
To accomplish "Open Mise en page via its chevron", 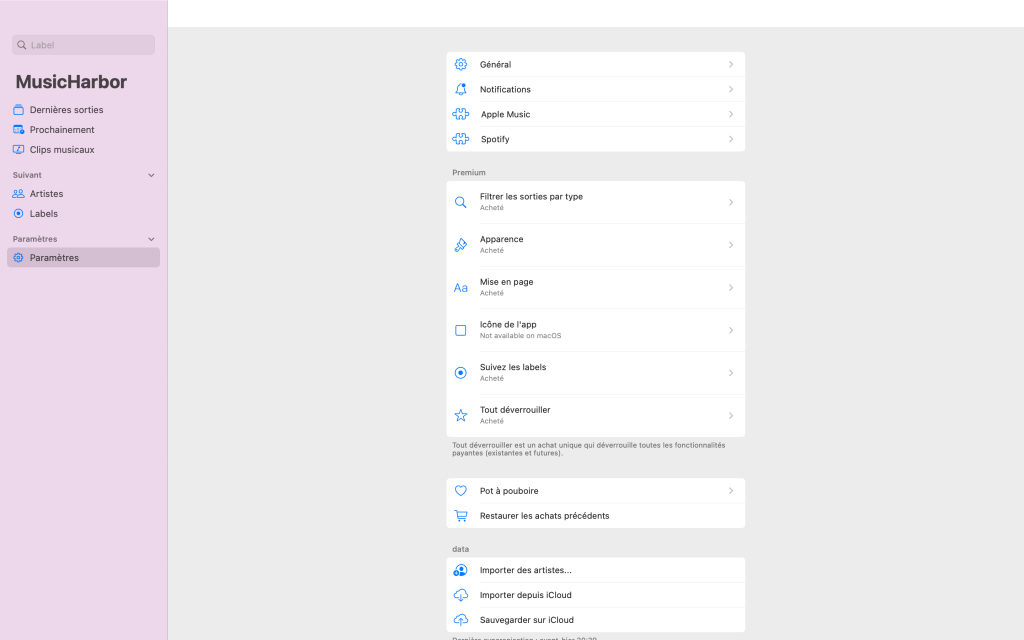I will point(731,288).
